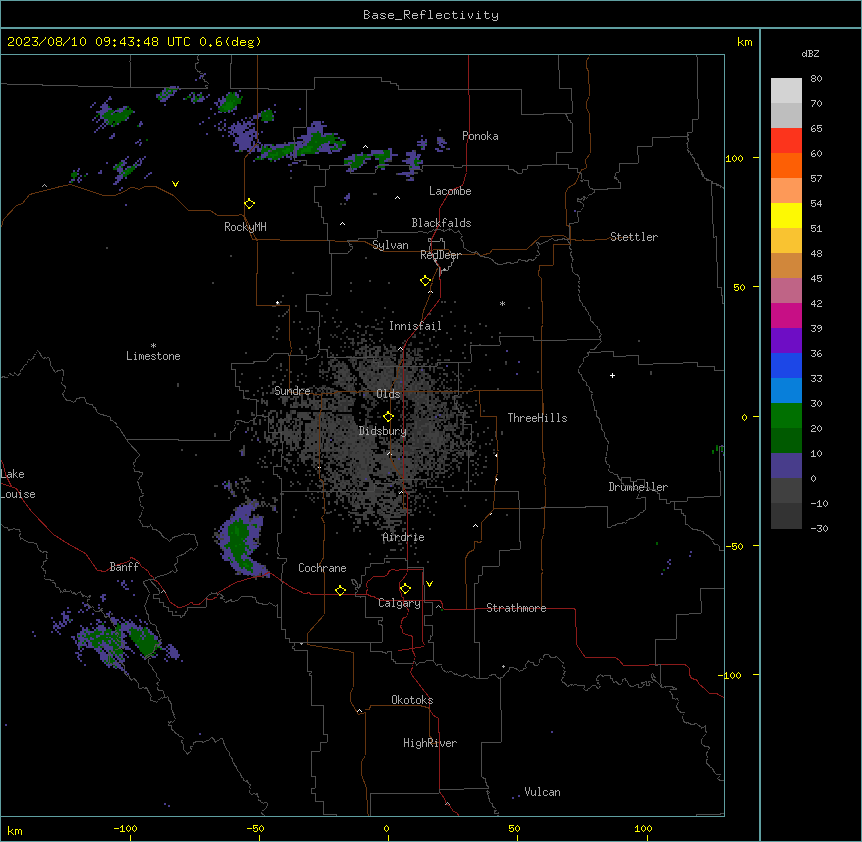Click the dBZ legend heading
The height and width of the screenshot is (842, 862).
[810, 53]
